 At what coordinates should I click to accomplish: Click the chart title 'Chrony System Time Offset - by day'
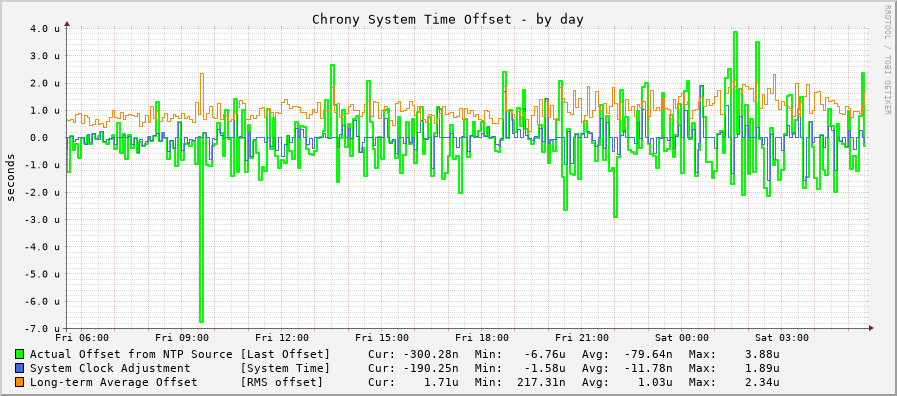point(448,19)
